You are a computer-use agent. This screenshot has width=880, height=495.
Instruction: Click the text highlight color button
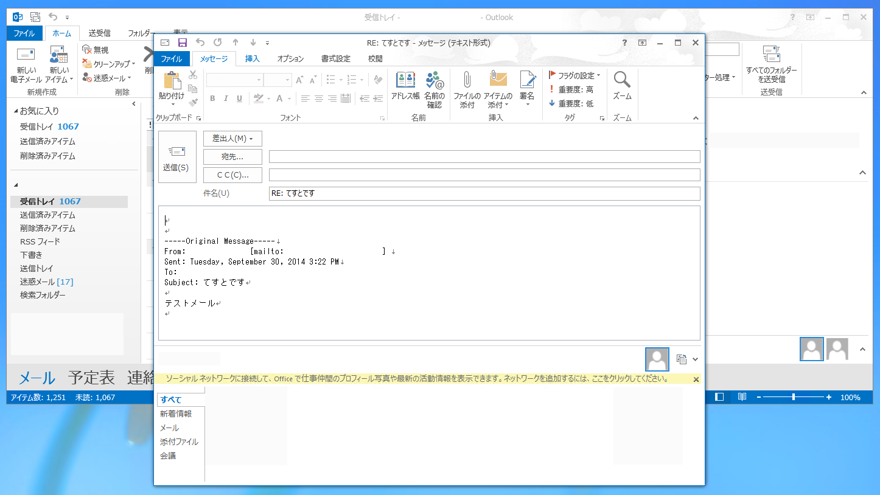click(x=258, y=99)
